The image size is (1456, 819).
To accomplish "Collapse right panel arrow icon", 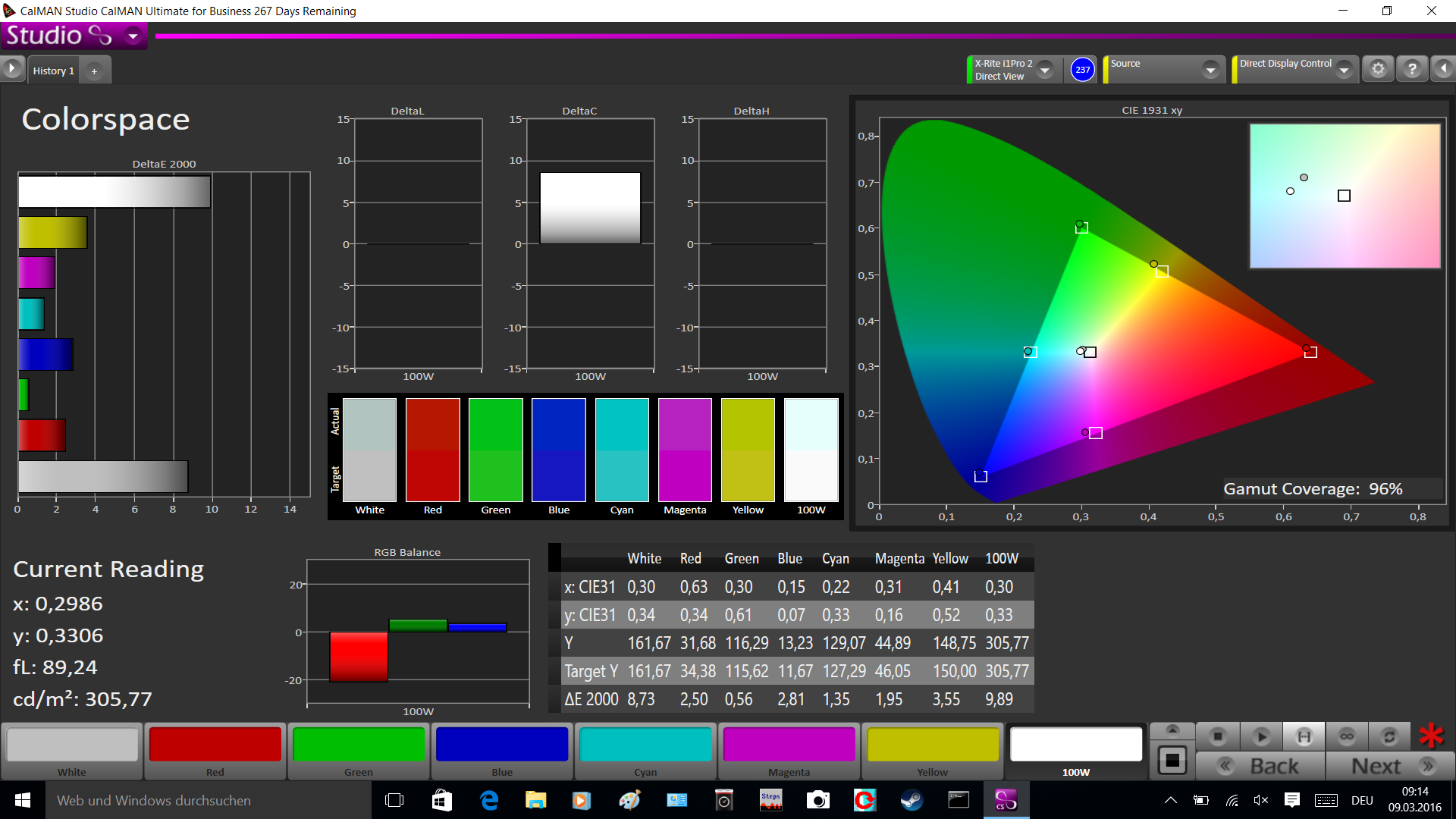I will tap(1443, 69).
